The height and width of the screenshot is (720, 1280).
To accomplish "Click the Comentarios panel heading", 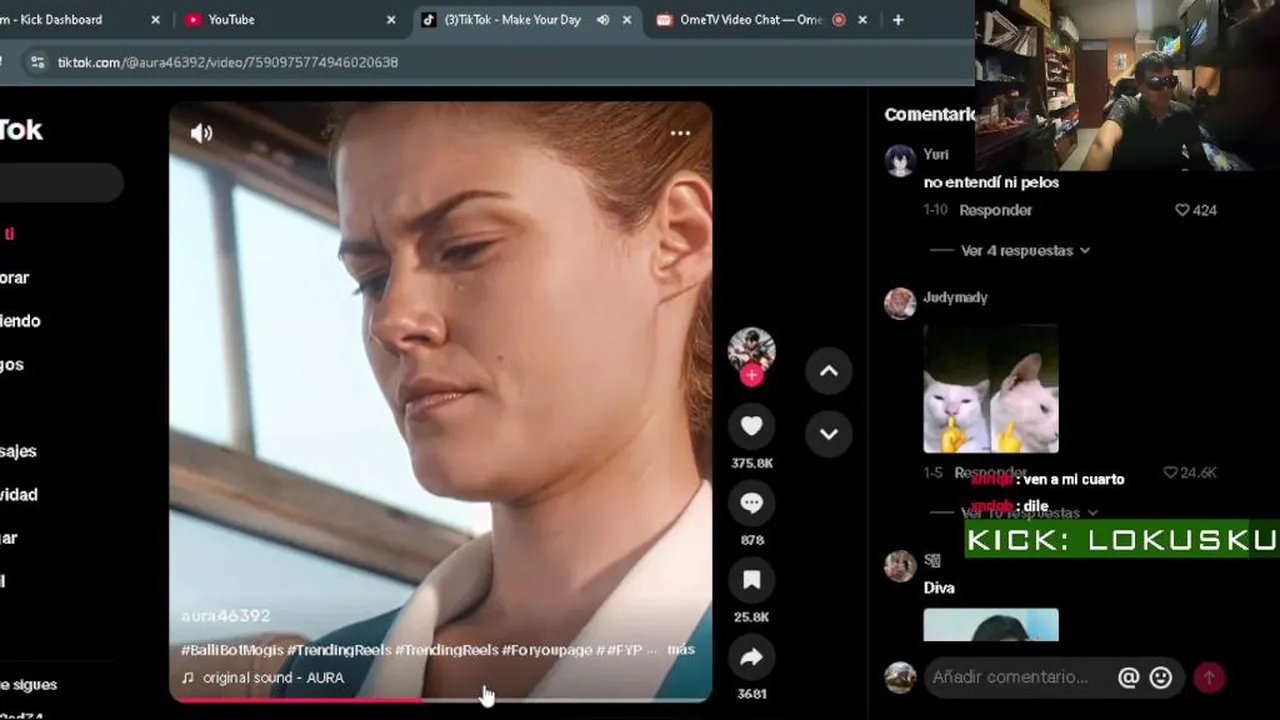I will [x=929, y=114].
